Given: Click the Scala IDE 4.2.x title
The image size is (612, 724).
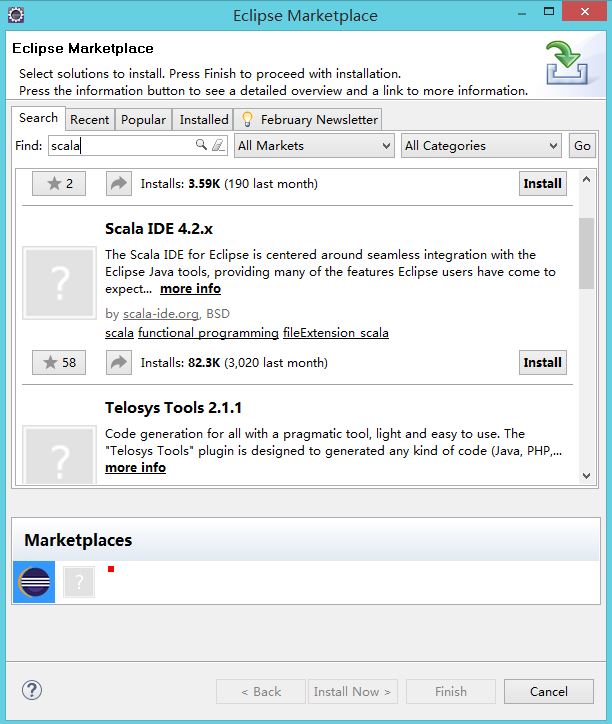Looking at the screenshot, I should 159,229.
